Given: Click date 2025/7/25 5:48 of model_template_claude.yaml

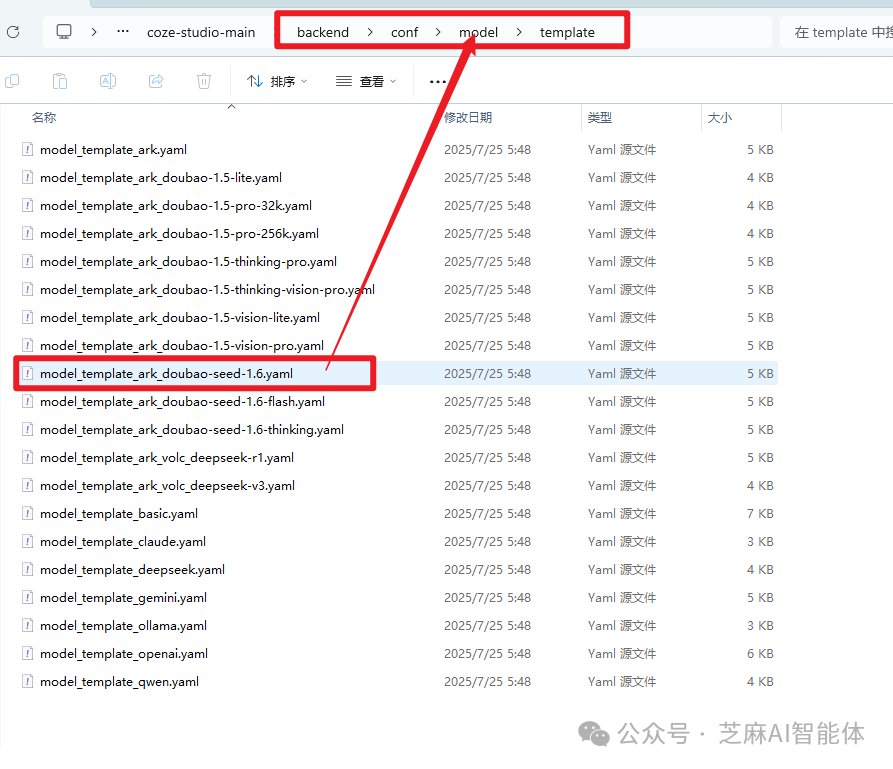Looking at the screenshot, I should point(488,541).
